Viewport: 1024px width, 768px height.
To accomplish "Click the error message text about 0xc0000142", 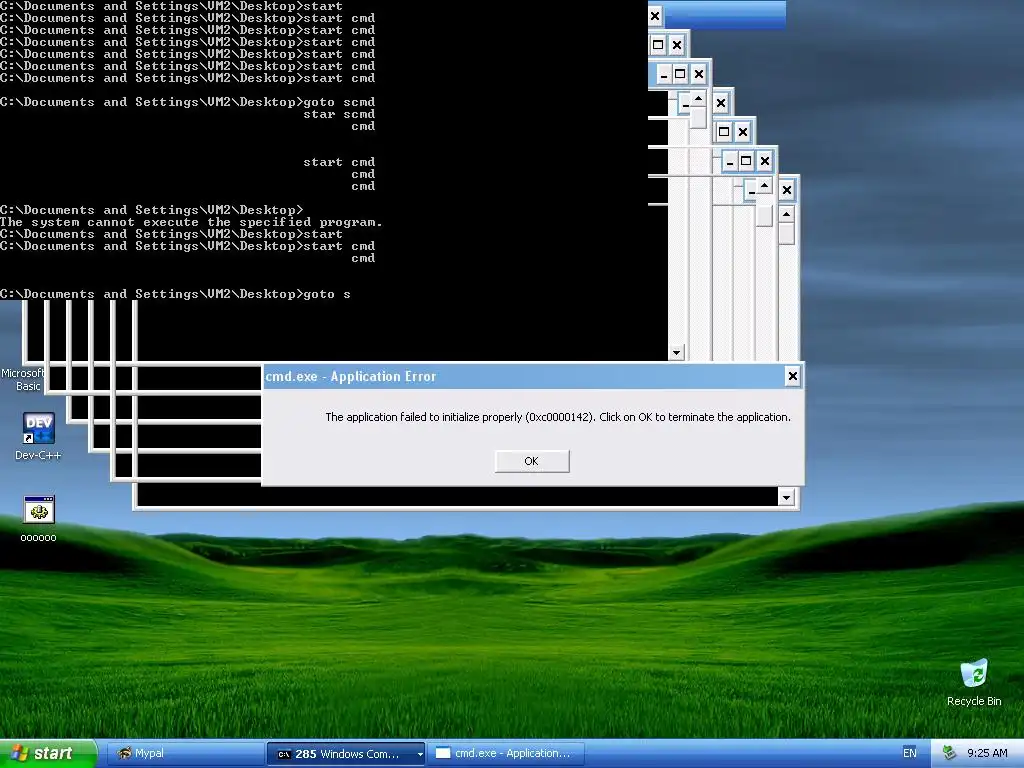I will point(558,417).
